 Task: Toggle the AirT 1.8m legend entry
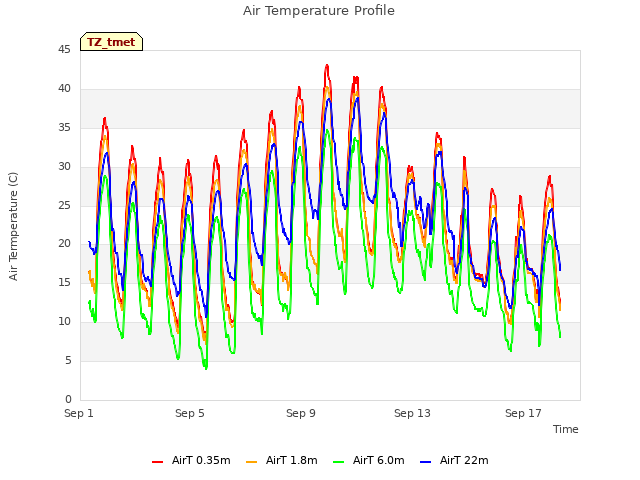click(x=282, y=460)
